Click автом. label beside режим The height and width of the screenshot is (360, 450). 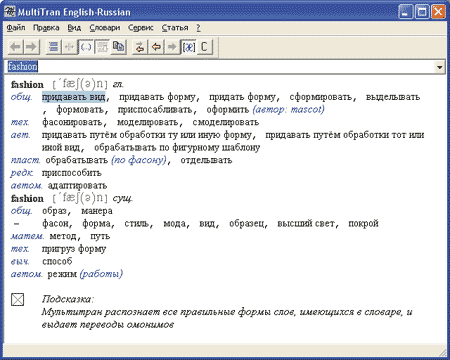tap(27, 274)
